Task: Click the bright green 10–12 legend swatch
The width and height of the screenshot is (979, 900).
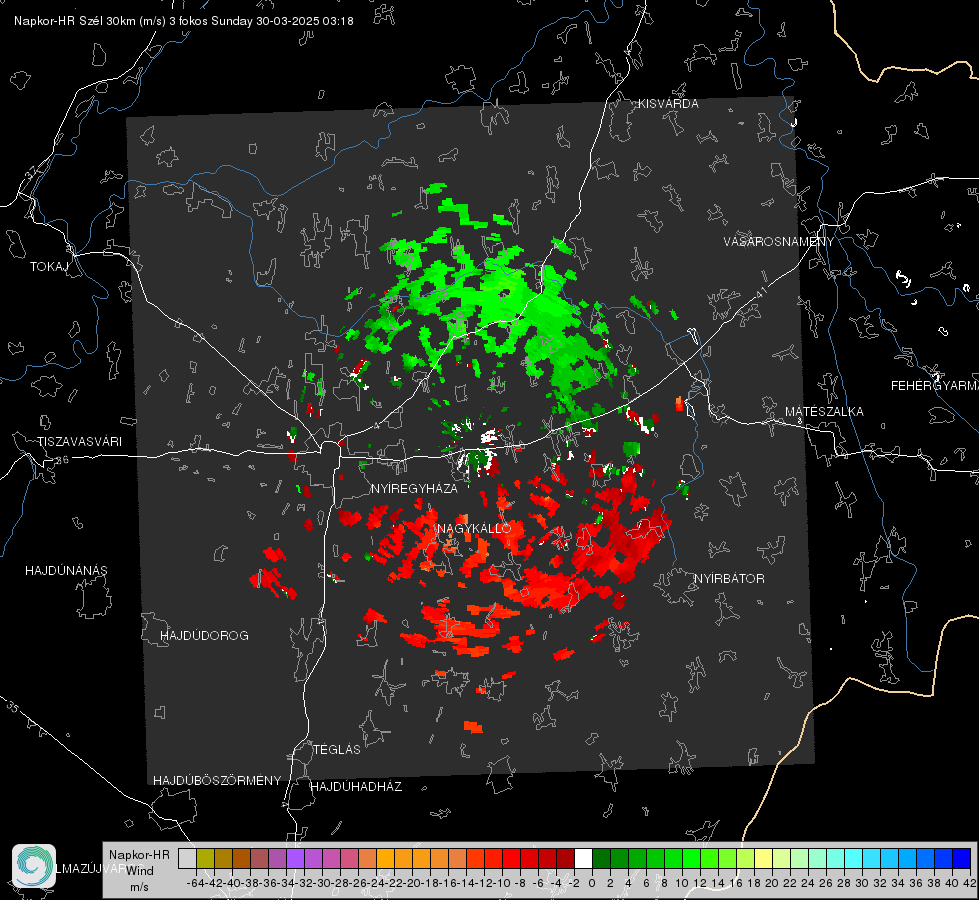Action: coord(691,858)
